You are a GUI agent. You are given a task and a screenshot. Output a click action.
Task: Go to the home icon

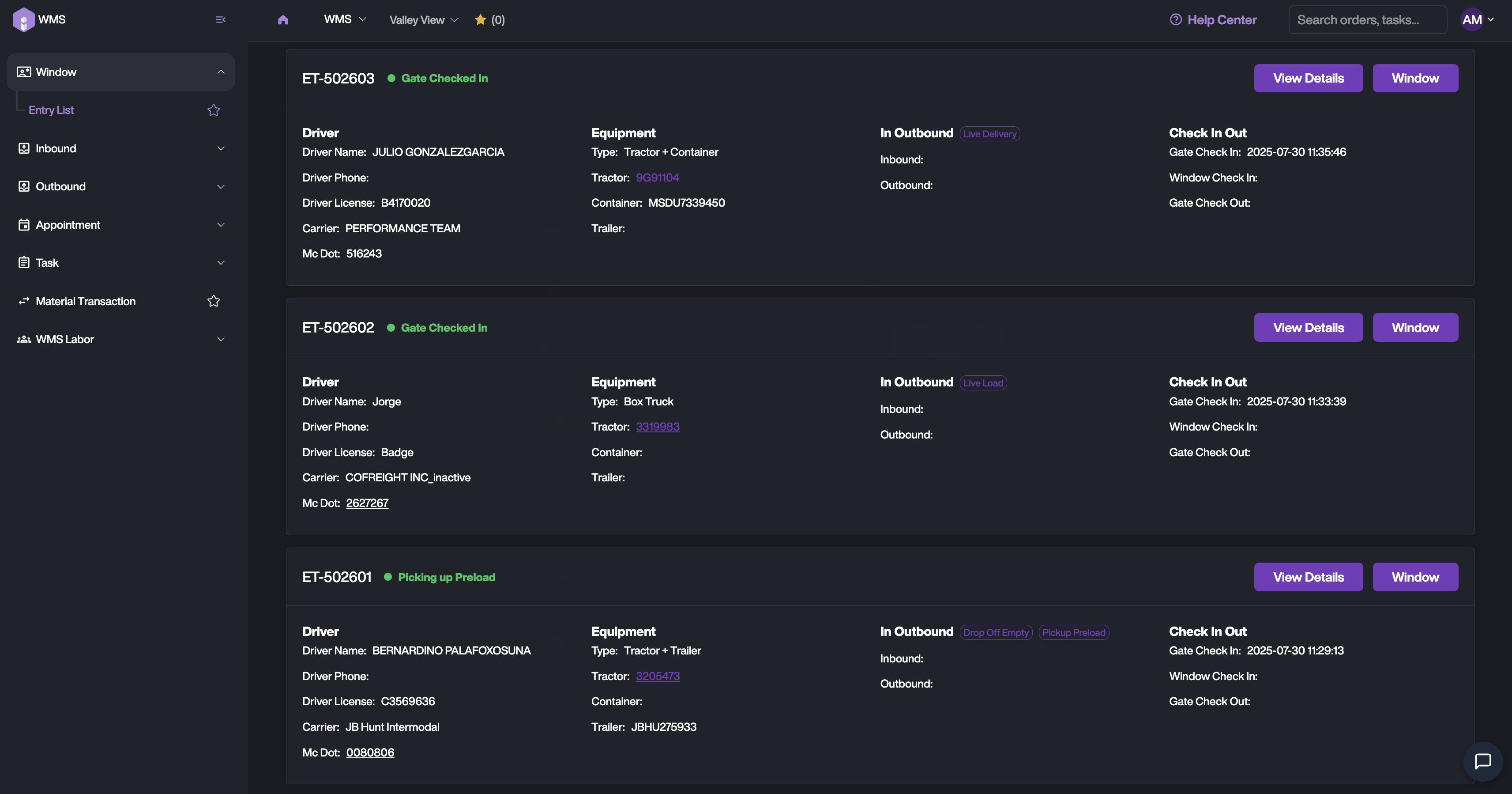click(283, 20)
